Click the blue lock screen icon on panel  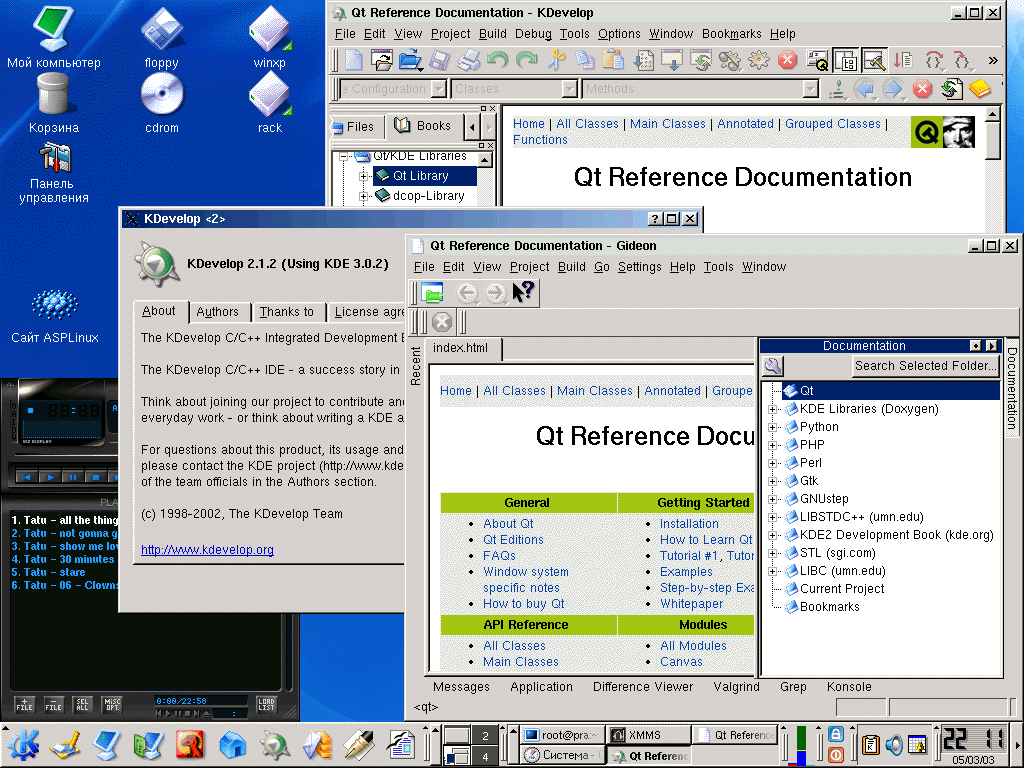coord(836,734)
